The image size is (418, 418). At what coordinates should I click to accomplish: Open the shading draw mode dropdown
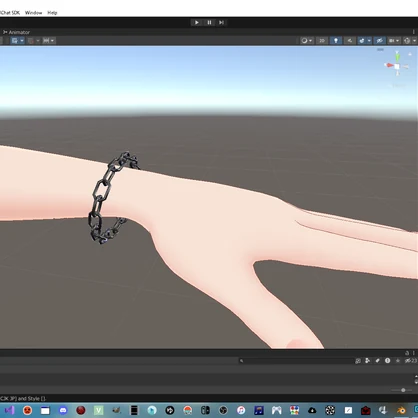coord(306,41)
